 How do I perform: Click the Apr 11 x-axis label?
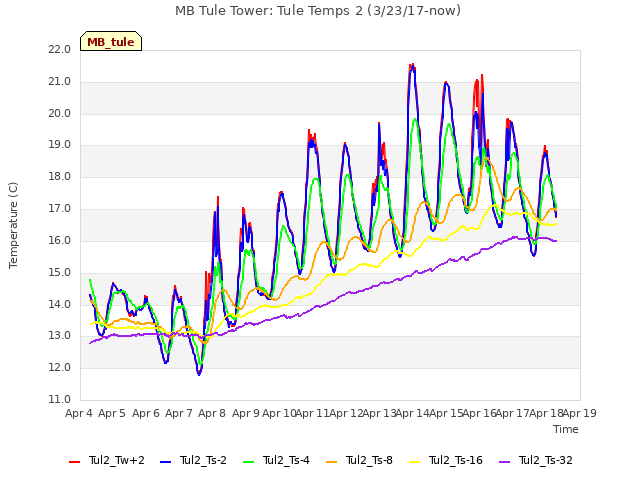[x=312, y=413]
